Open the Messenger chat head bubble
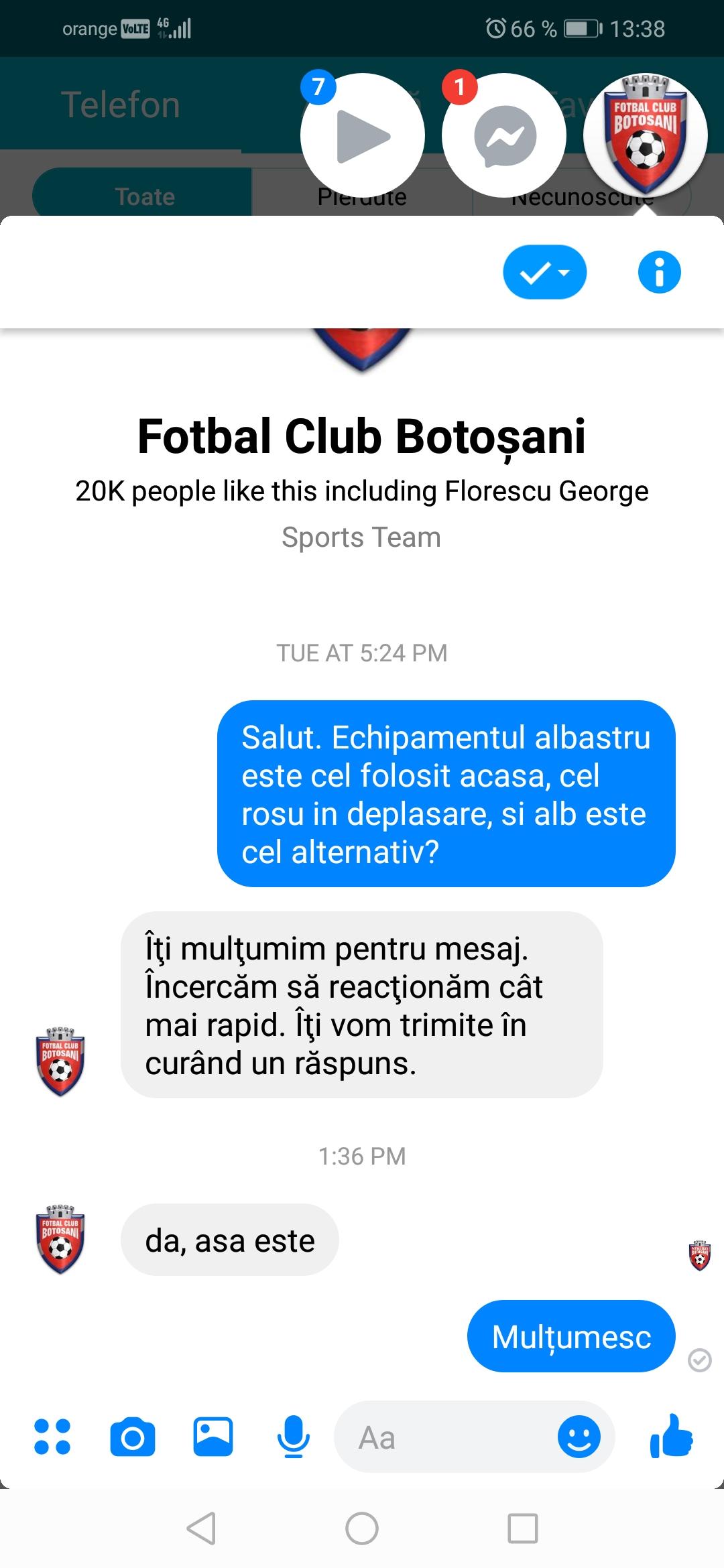Screen dimensions: 724x1568 (504, 135)
